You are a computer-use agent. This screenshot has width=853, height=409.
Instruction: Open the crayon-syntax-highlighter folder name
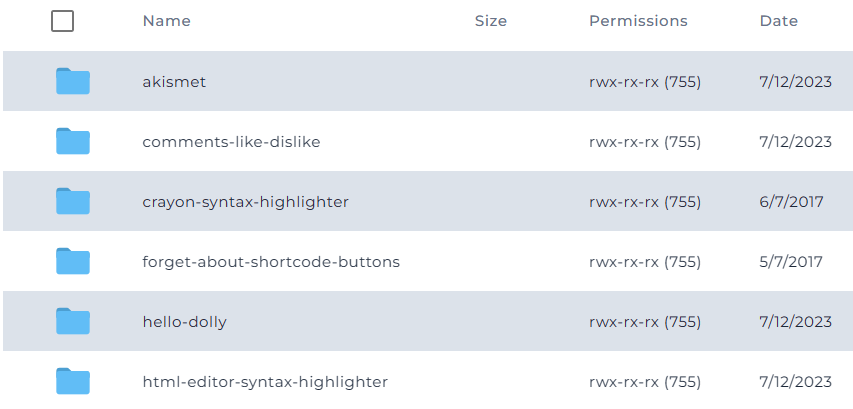pyautogui.click(x=245, y=202)
